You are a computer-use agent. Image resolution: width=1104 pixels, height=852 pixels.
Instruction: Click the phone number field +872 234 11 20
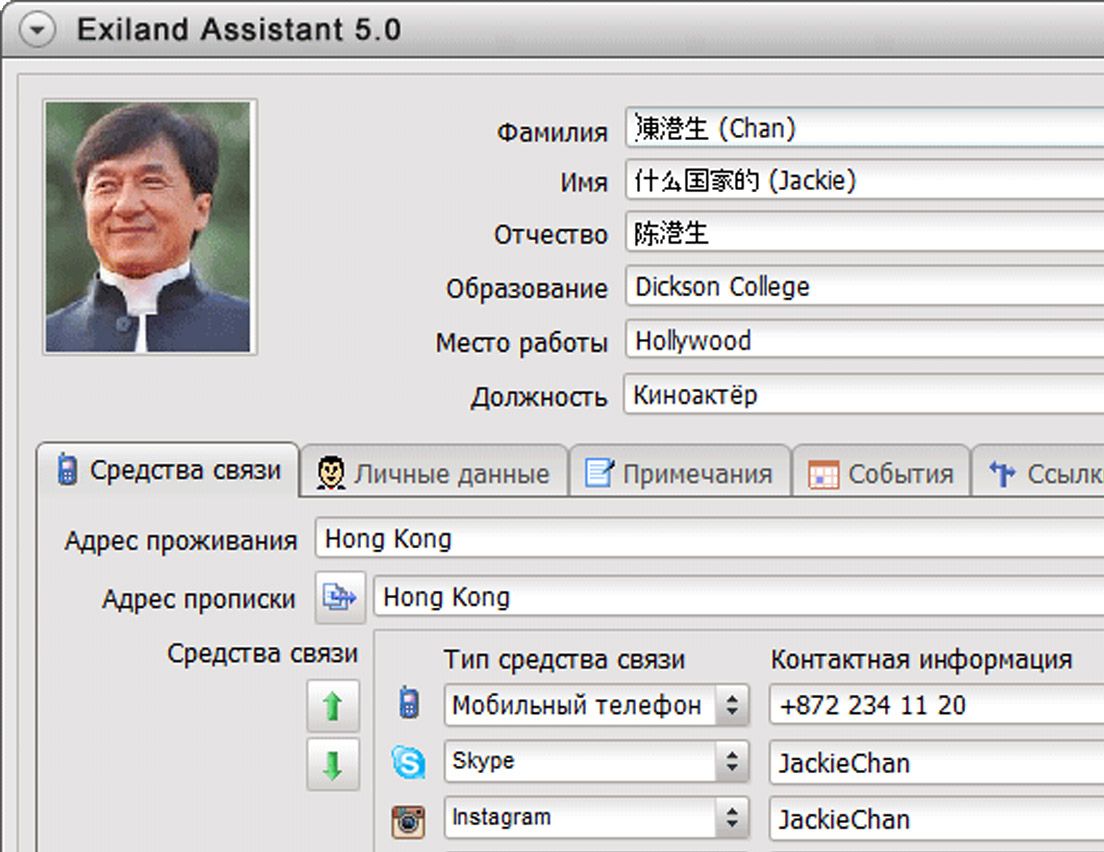(936, 705)
